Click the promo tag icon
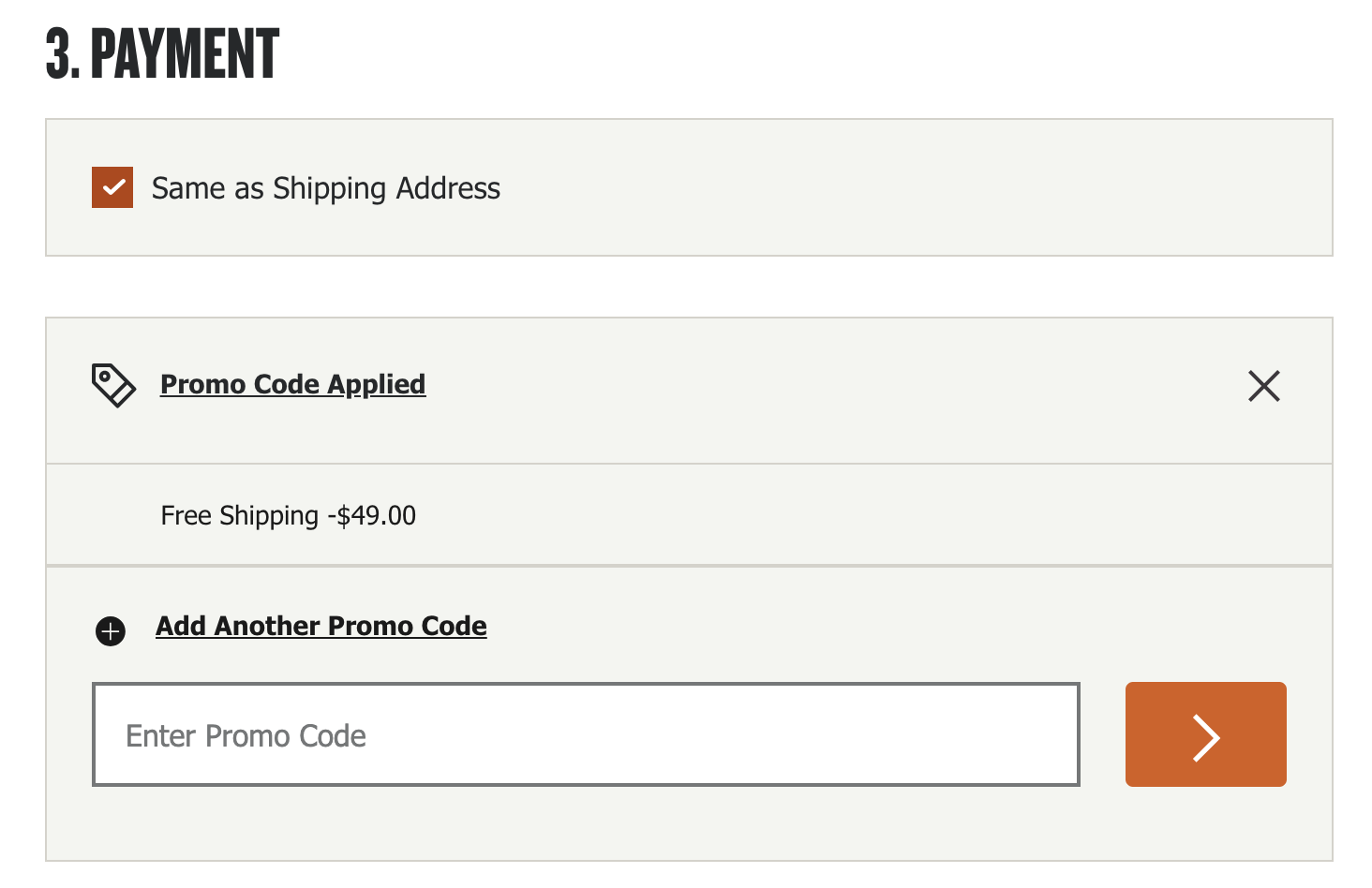1372x888 pixels. pos(113,385)
